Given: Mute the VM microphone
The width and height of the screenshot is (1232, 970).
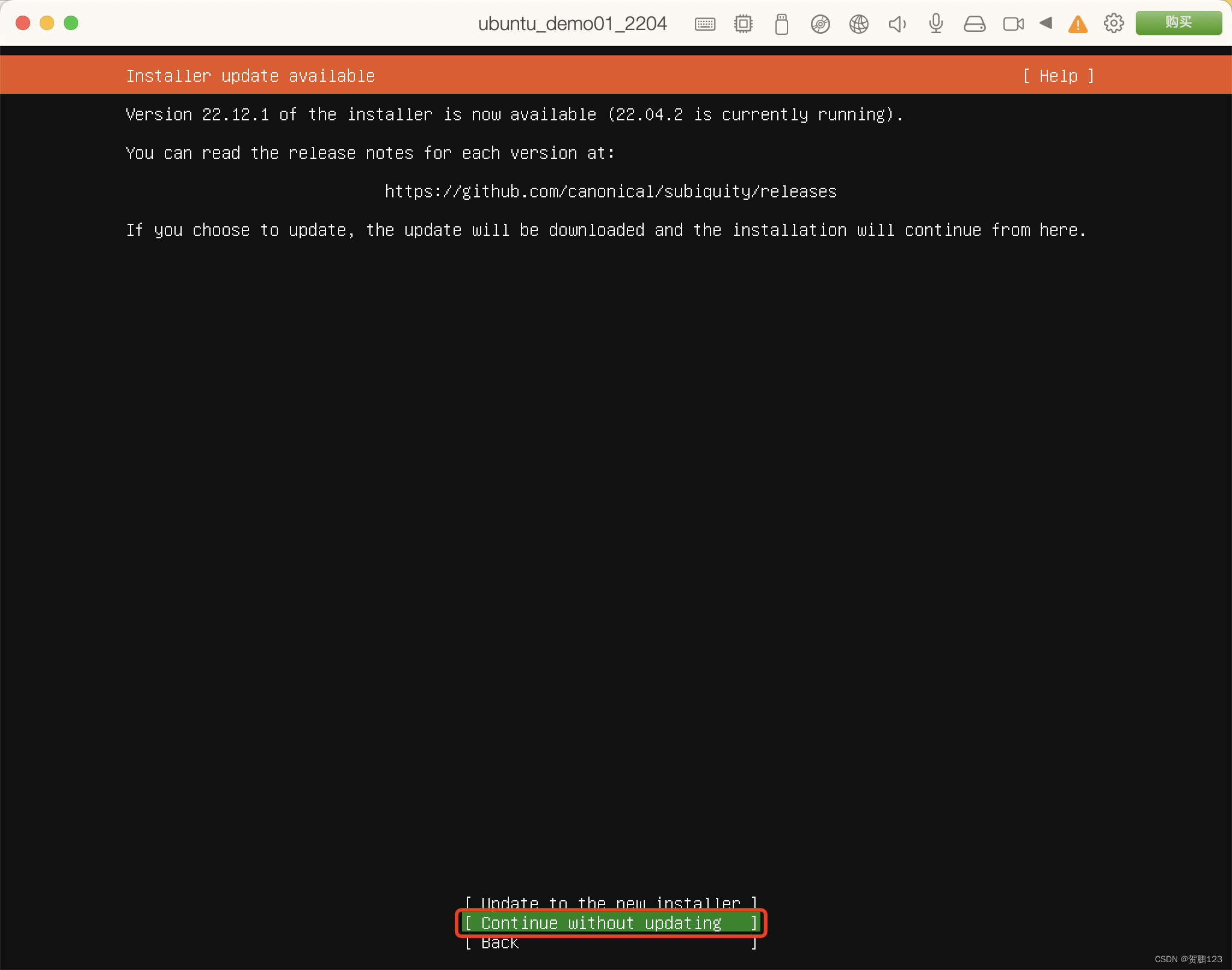Looking at the screenshot, I should [x=935, y=23].
